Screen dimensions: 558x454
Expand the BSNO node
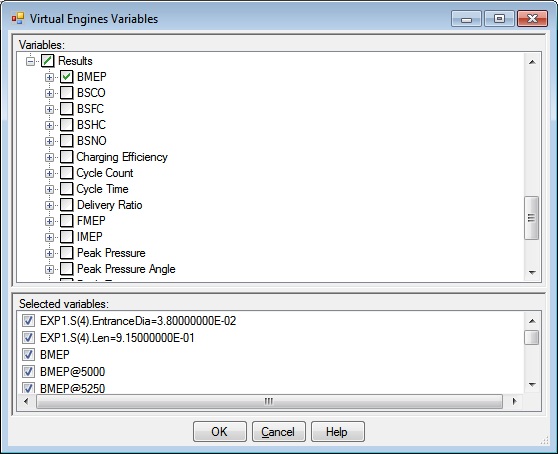pos(49,141)
